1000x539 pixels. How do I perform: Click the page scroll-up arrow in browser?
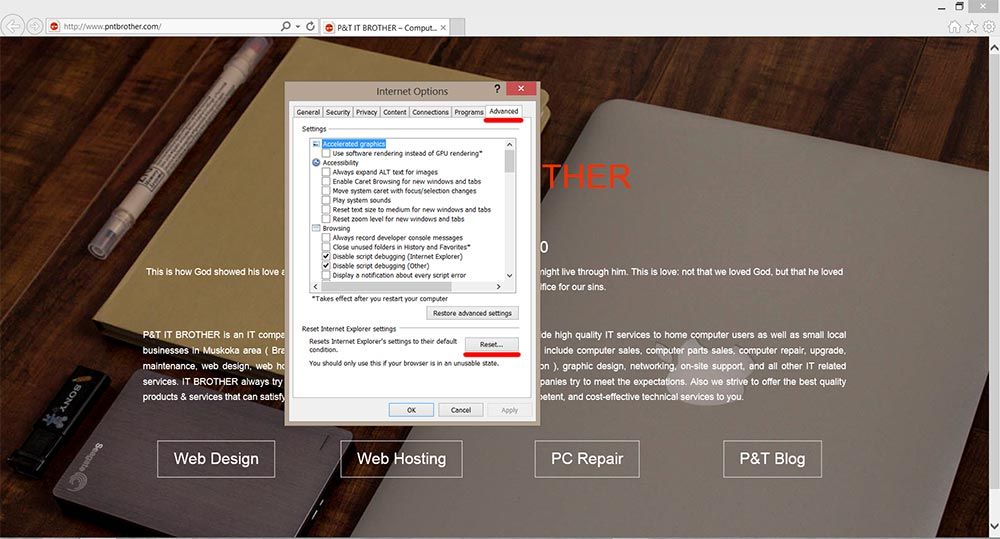994,47
